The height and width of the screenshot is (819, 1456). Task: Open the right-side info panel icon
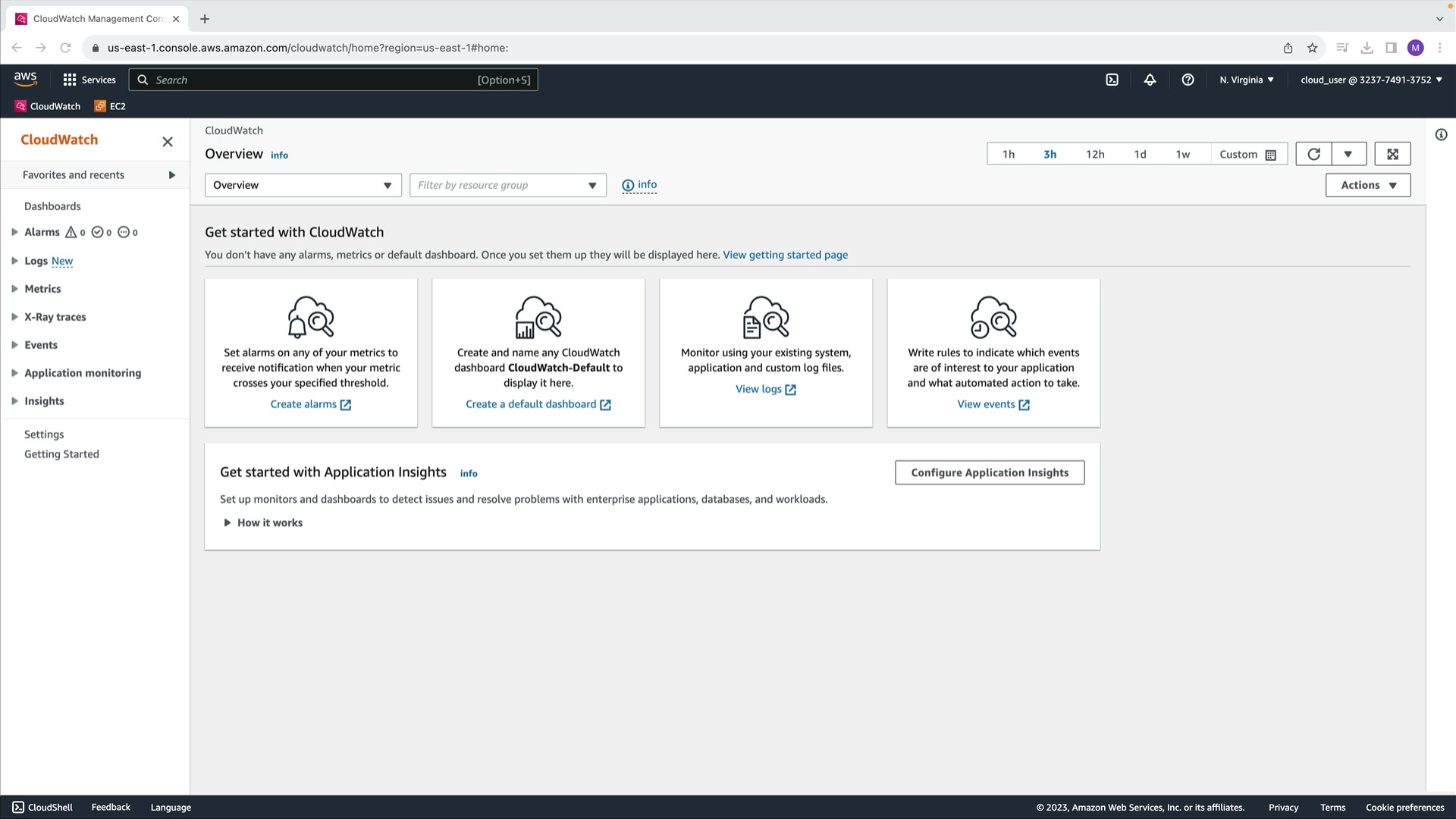(1441, 135)
